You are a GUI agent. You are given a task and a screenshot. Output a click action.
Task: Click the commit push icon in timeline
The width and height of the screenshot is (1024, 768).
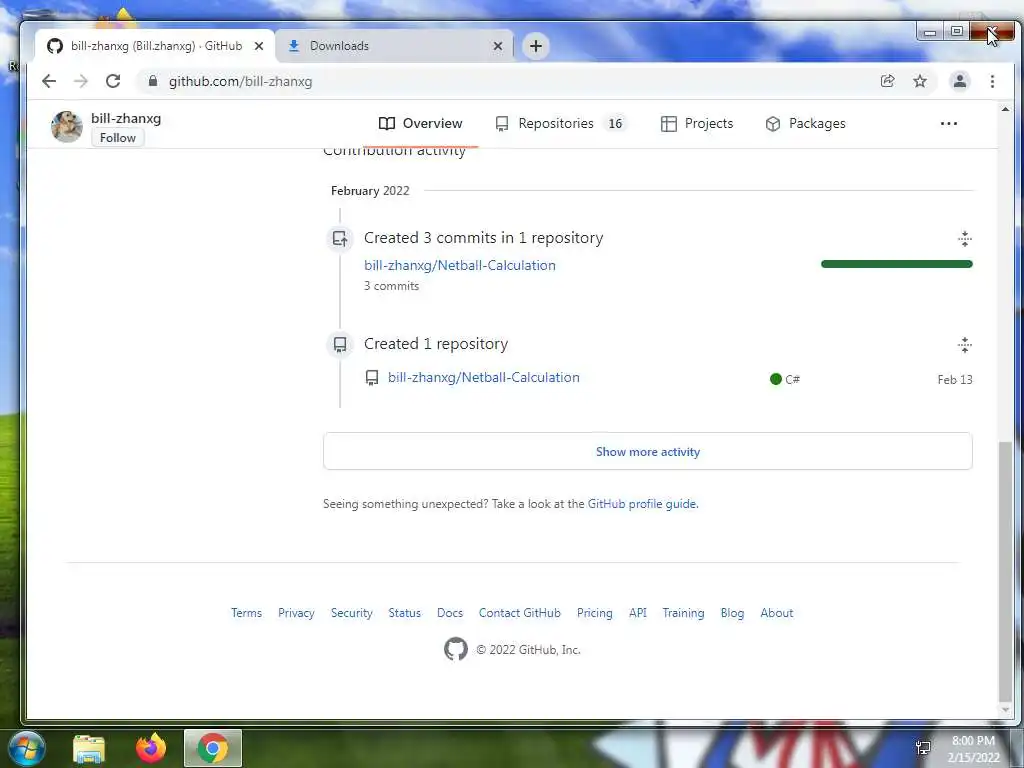[x=340, y=239]
